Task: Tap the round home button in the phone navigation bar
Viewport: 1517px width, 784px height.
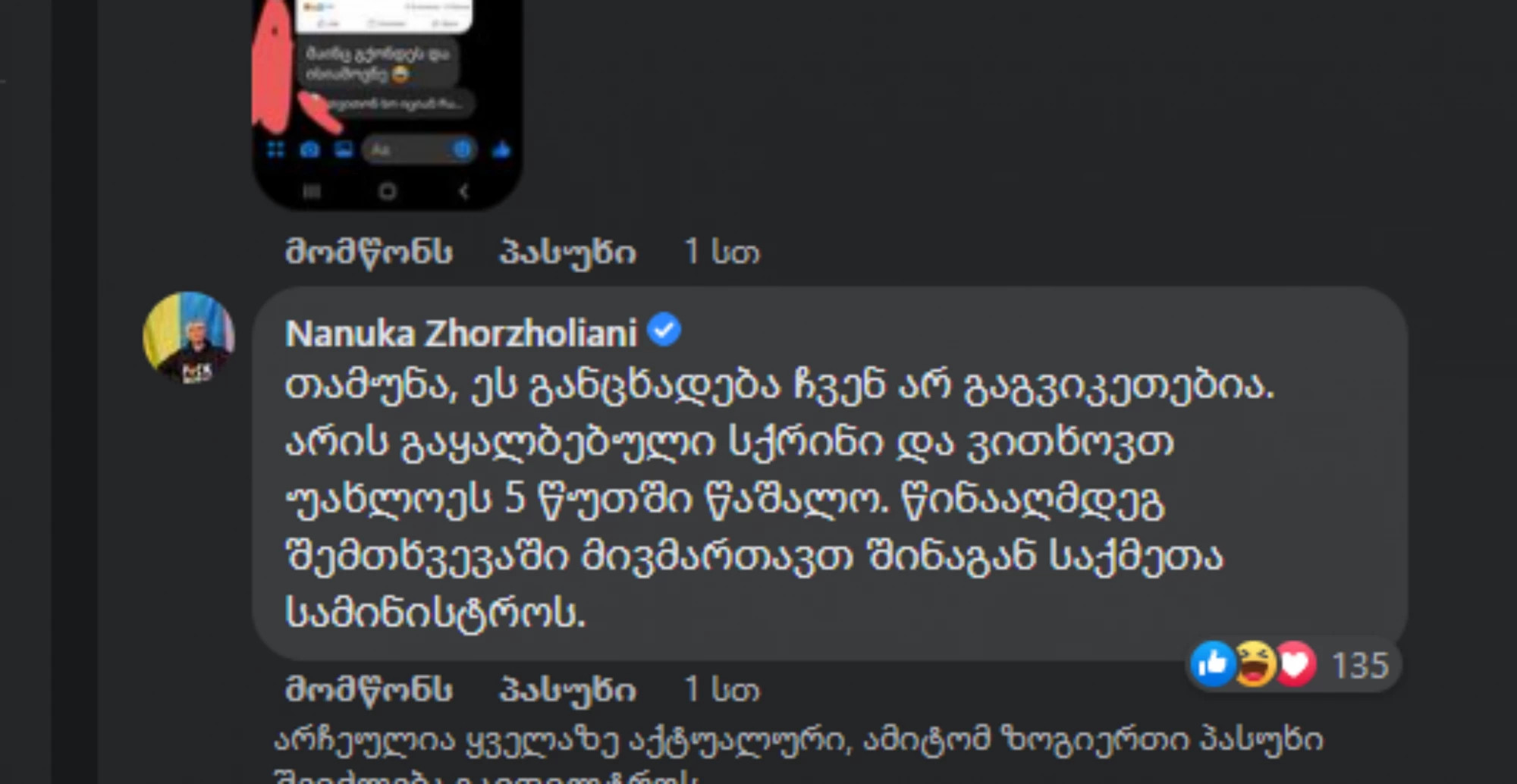Action: click(x=388, y=192)
